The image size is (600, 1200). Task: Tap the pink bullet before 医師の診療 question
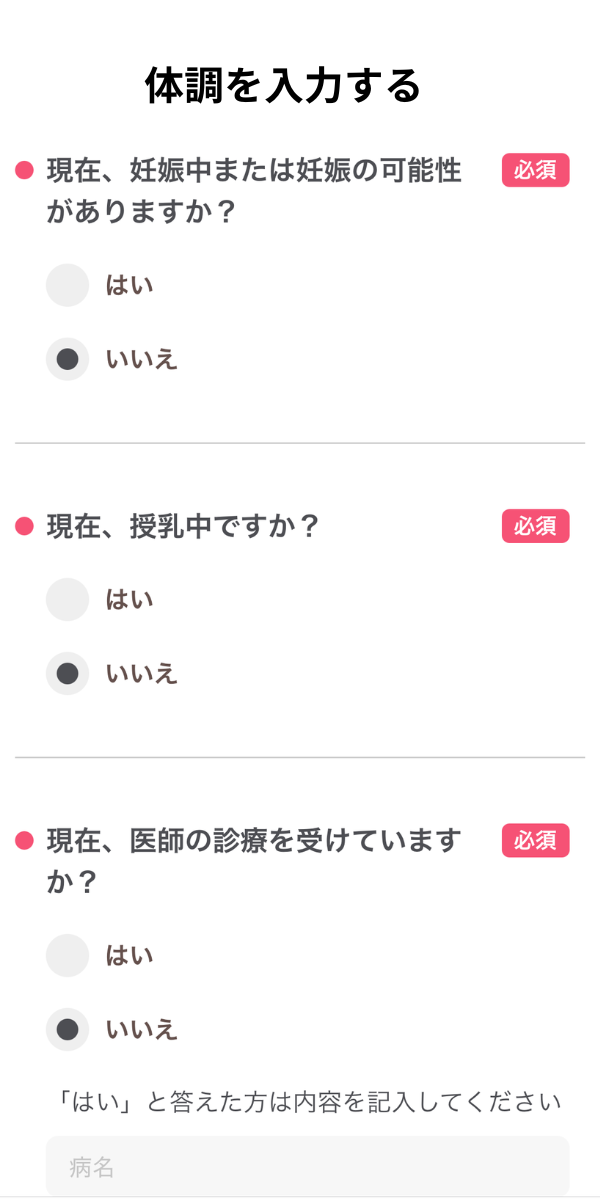click(x=25, y=841)
